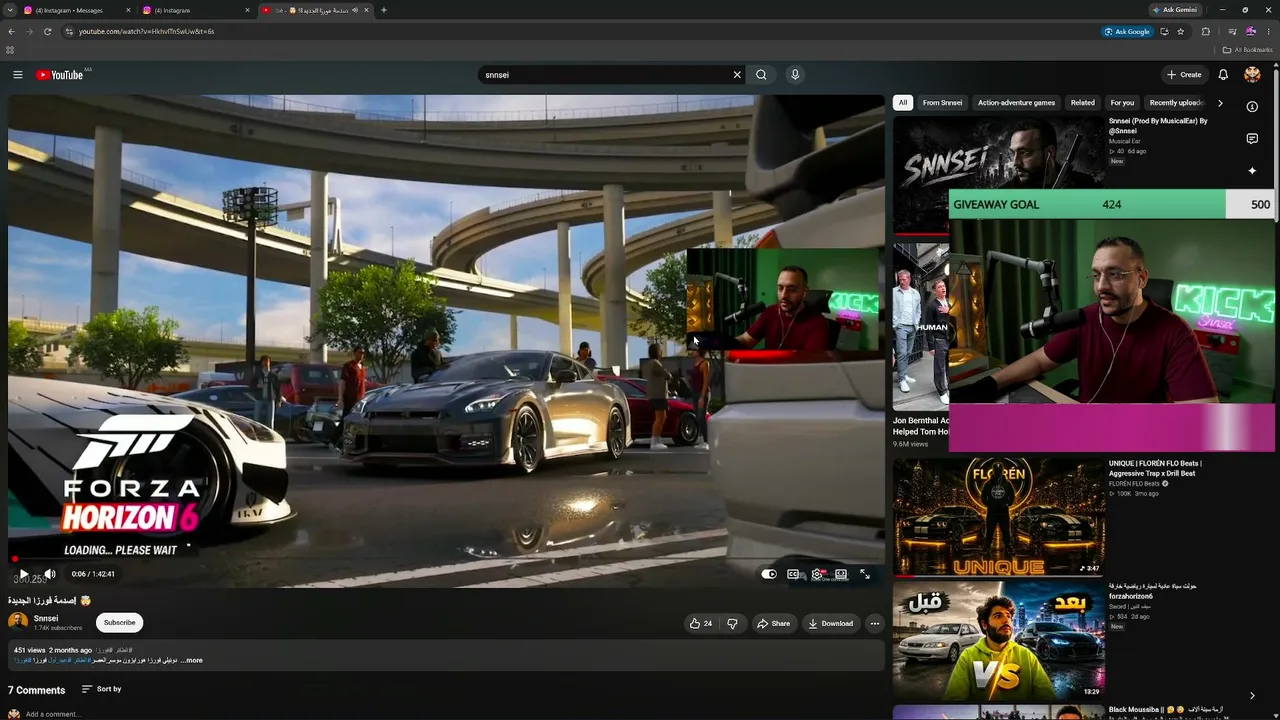
Task: Open the forzahorizon6 'VS' video thumbnail
Action: (999, 641)
